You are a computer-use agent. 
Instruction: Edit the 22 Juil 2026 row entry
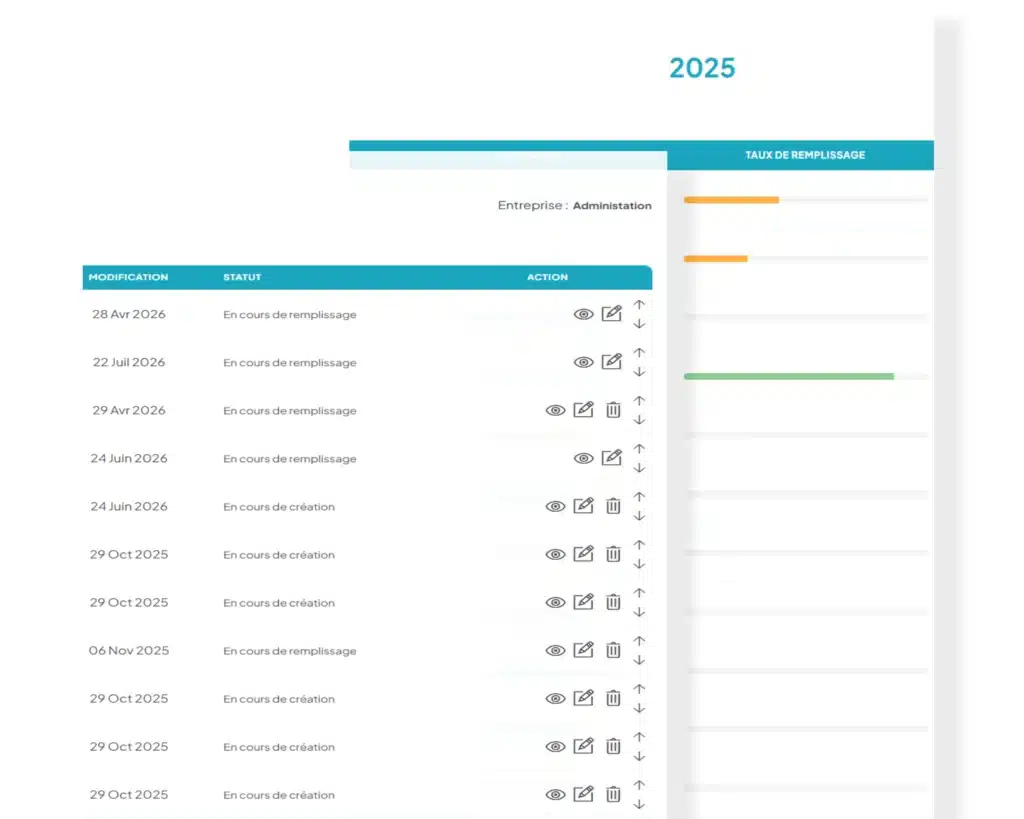click(x=611, y=361)
